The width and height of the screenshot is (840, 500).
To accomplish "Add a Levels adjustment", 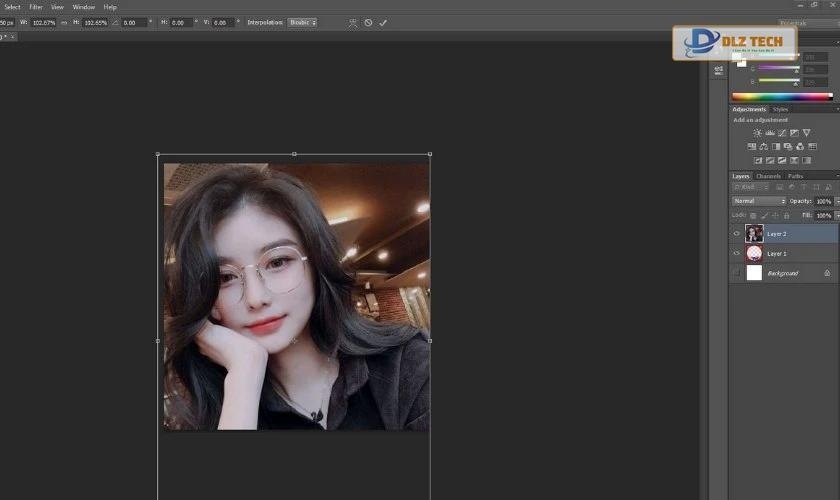I will click(x=770, y=133).
